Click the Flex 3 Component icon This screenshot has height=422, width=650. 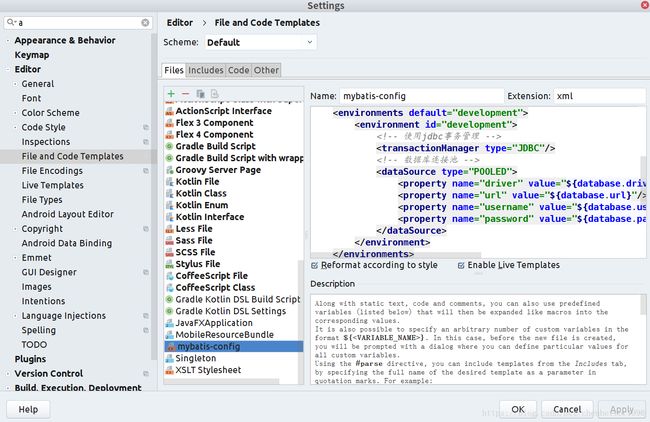170,123
